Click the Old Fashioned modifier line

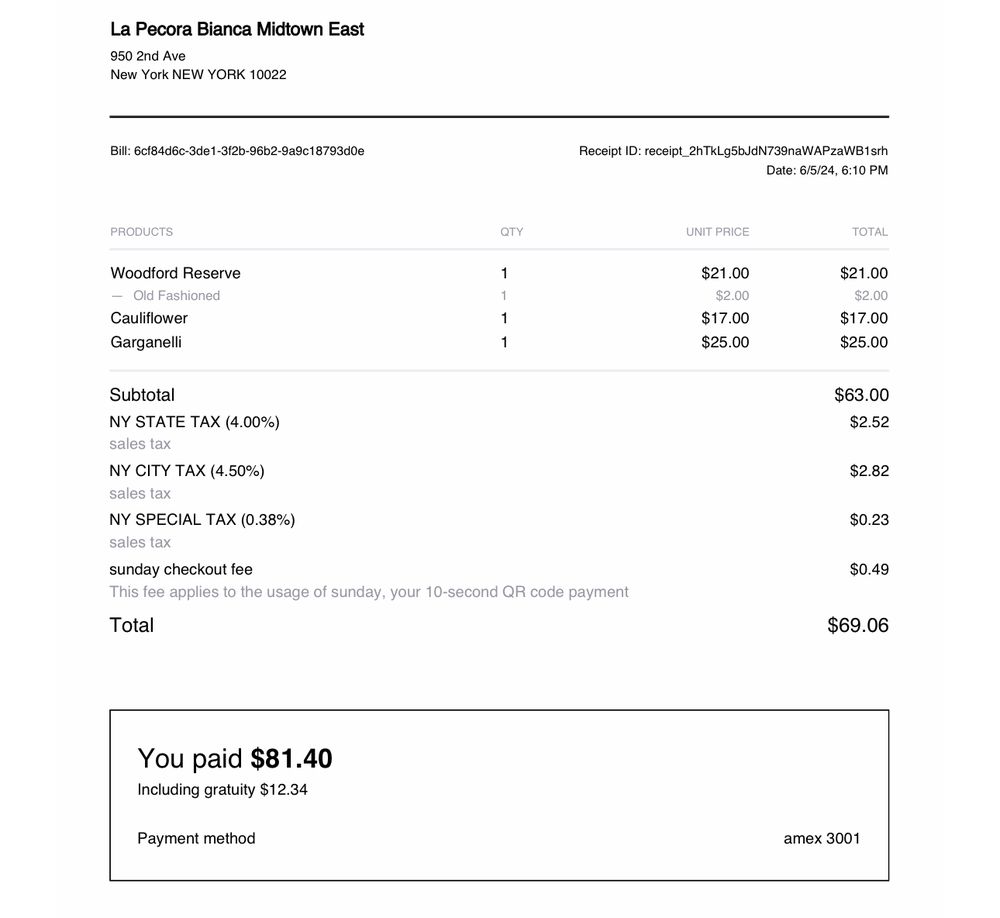176,296
